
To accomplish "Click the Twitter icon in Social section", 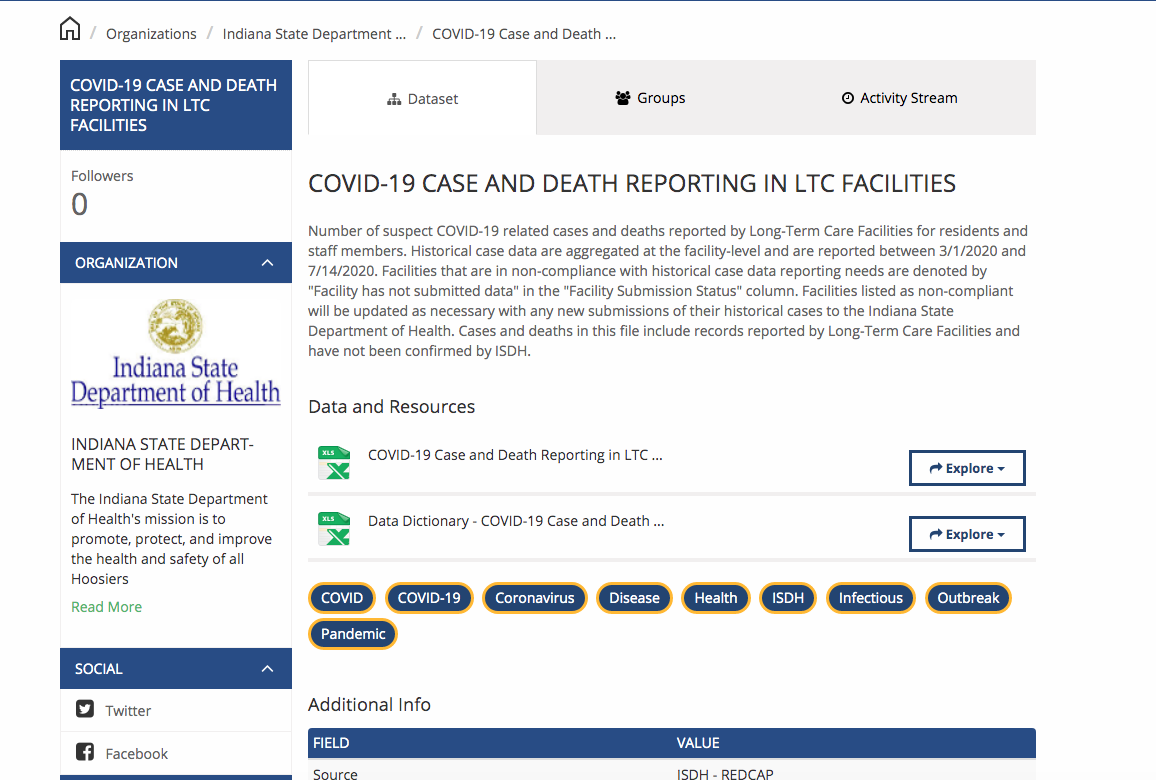I will pos(85,710).
